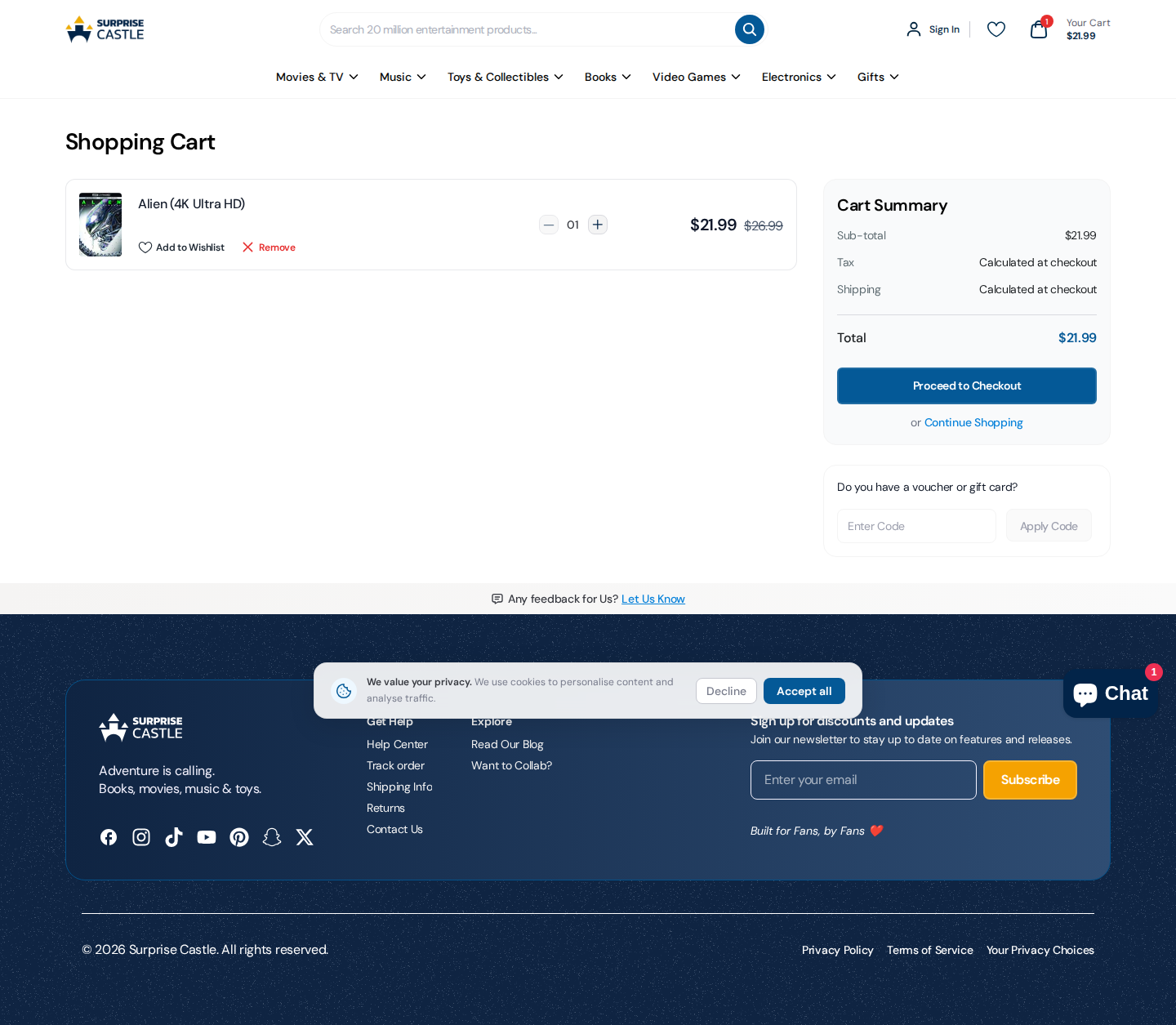Open Want to Collab? link

[511, 765]
